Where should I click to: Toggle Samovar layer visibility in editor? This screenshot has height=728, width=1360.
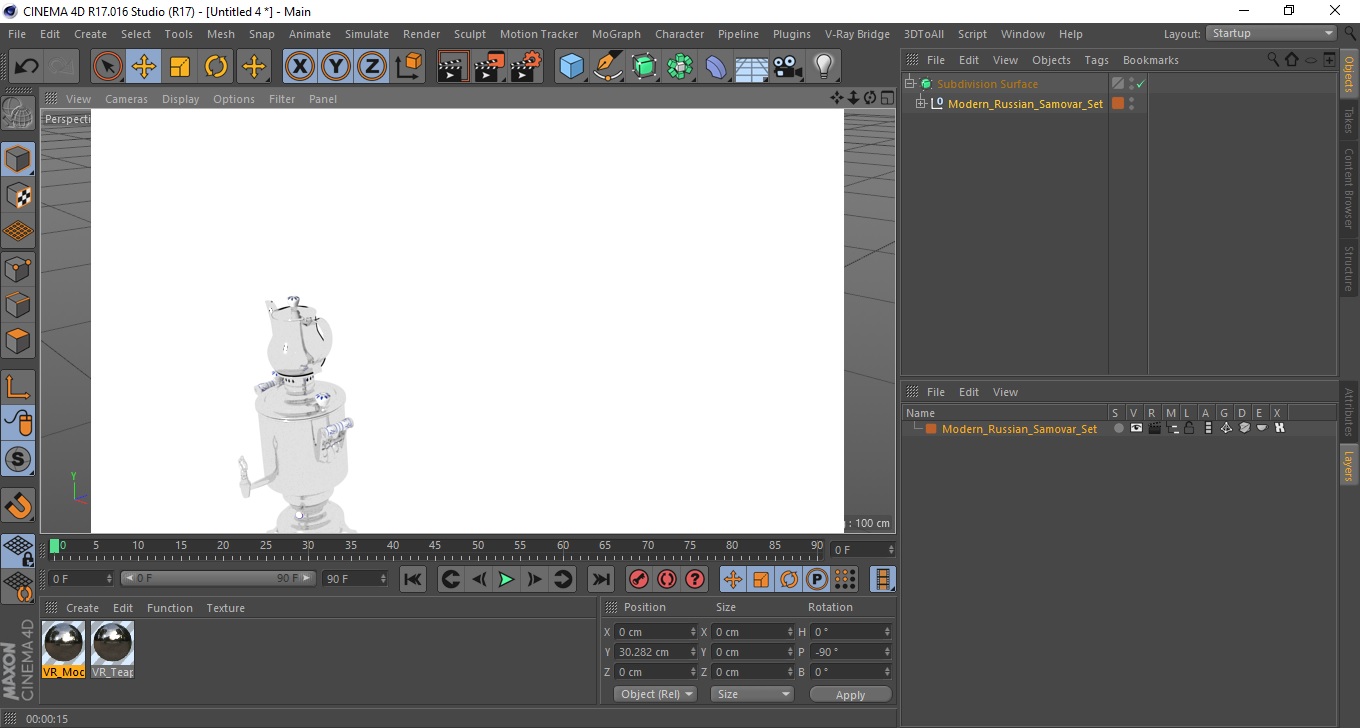1136,428
